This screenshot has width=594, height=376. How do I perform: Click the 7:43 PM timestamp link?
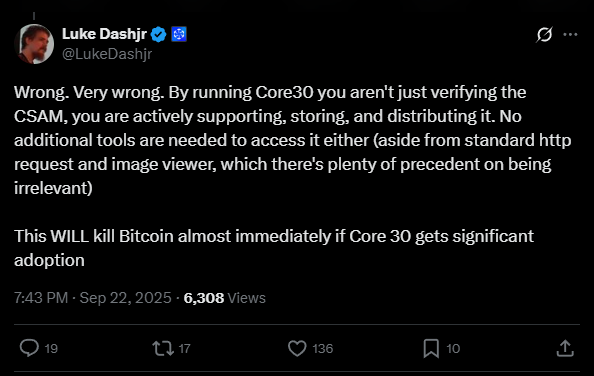[41, 298]
